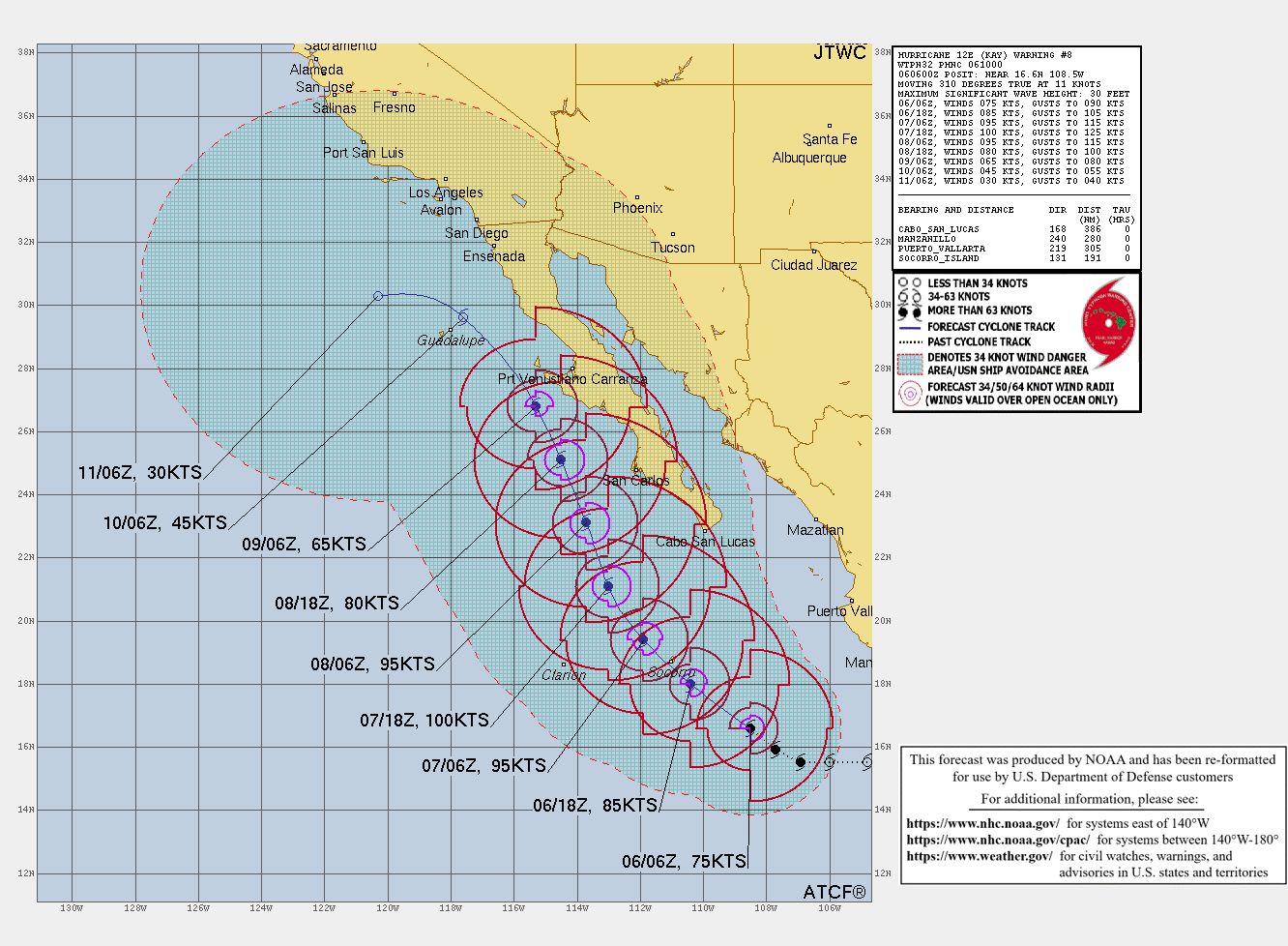Click the dotted past cyclone track sample in the legend

(x=910, y=341)
